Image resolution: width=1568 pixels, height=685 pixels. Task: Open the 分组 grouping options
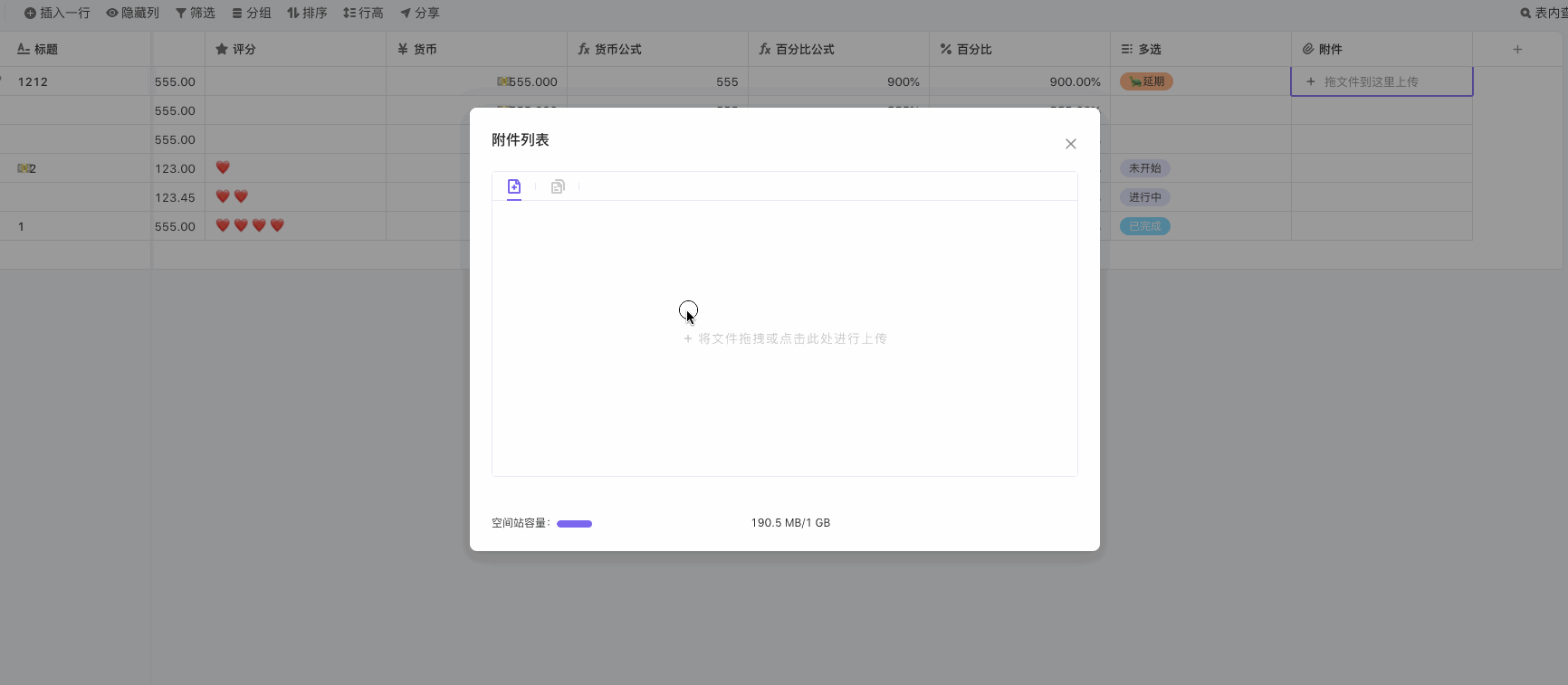251,13
